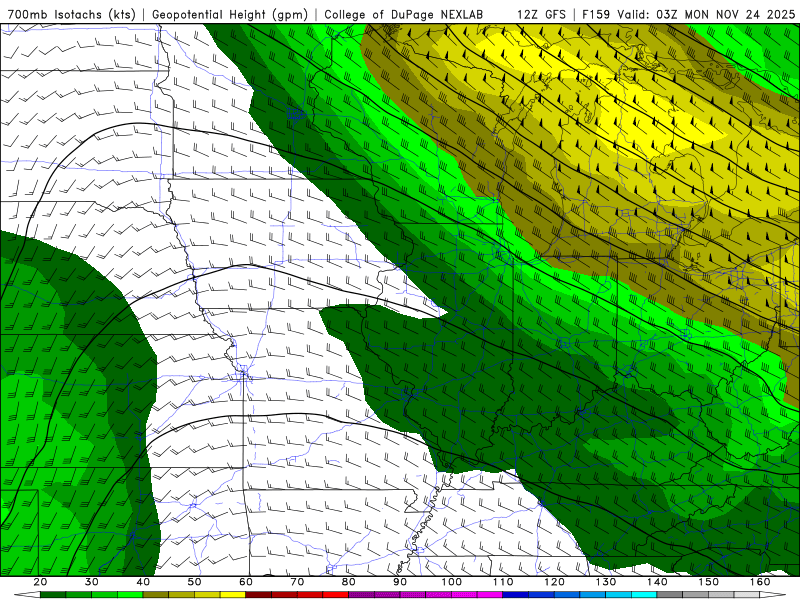Click the 'Geopotential Height (gpm)' label
The image size is (800, 600).
[230, 15]
